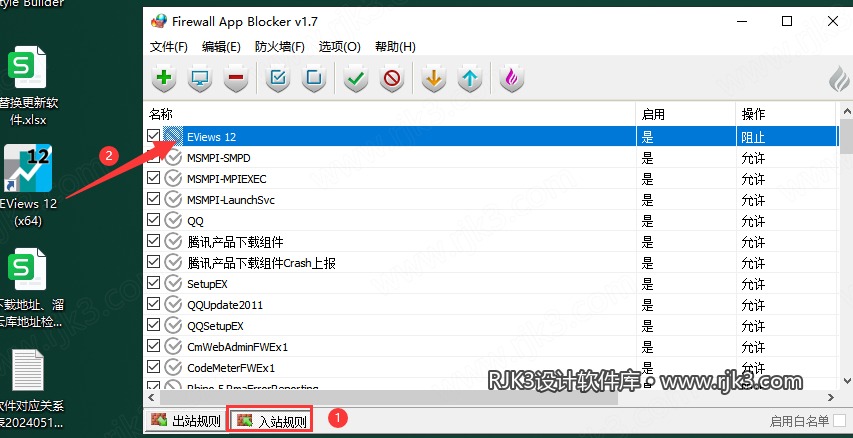Click the vertical scrollbar down arrow
The height and width of the screenshot is (438, 853).
click(846, 381)
